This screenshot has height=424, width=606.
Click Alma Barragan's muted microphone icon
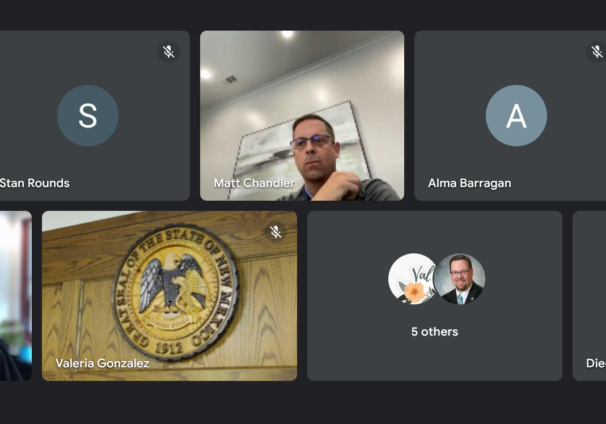(x=597, y=51)
